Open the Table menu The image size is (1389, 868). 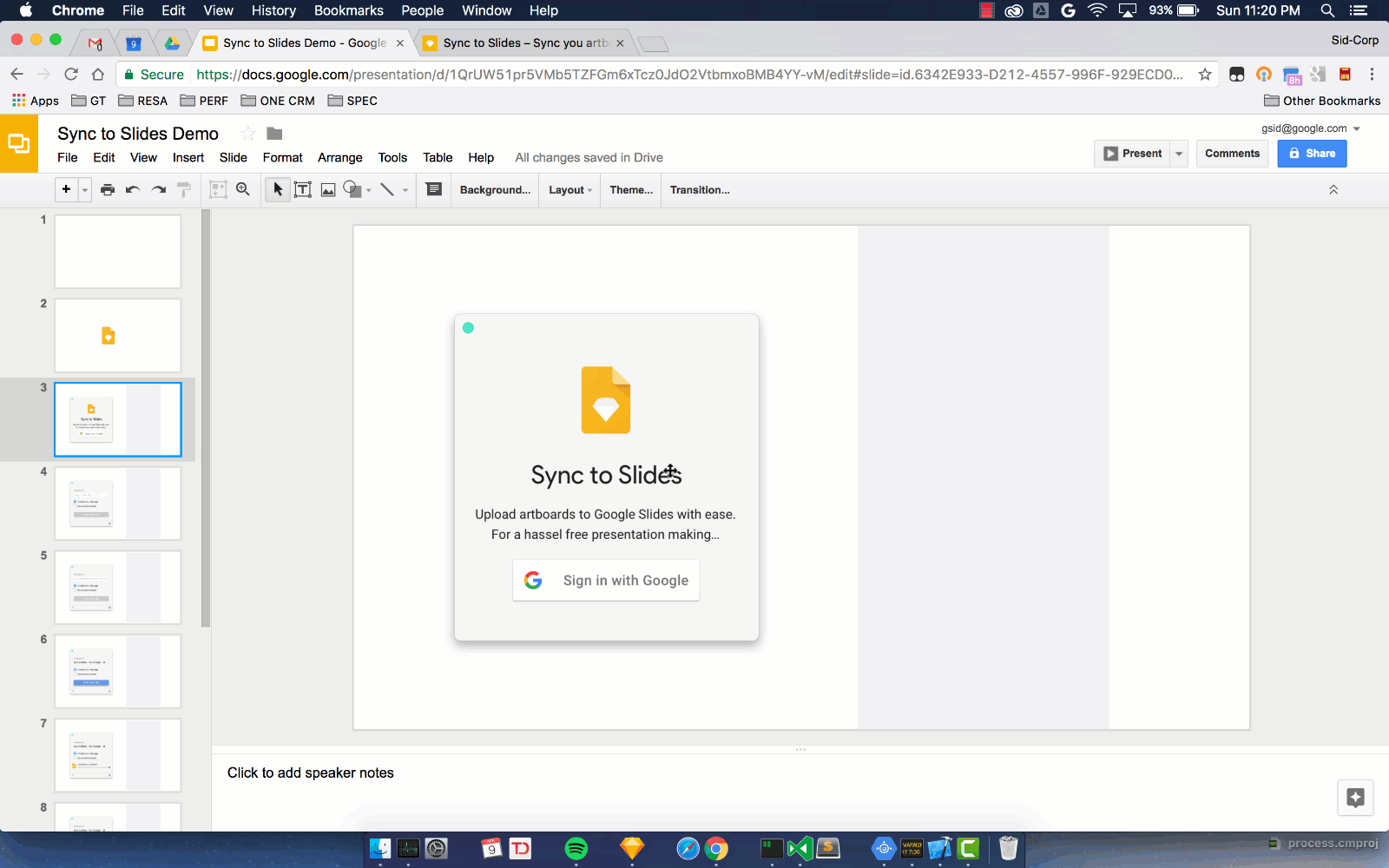(x=438, y=157)
